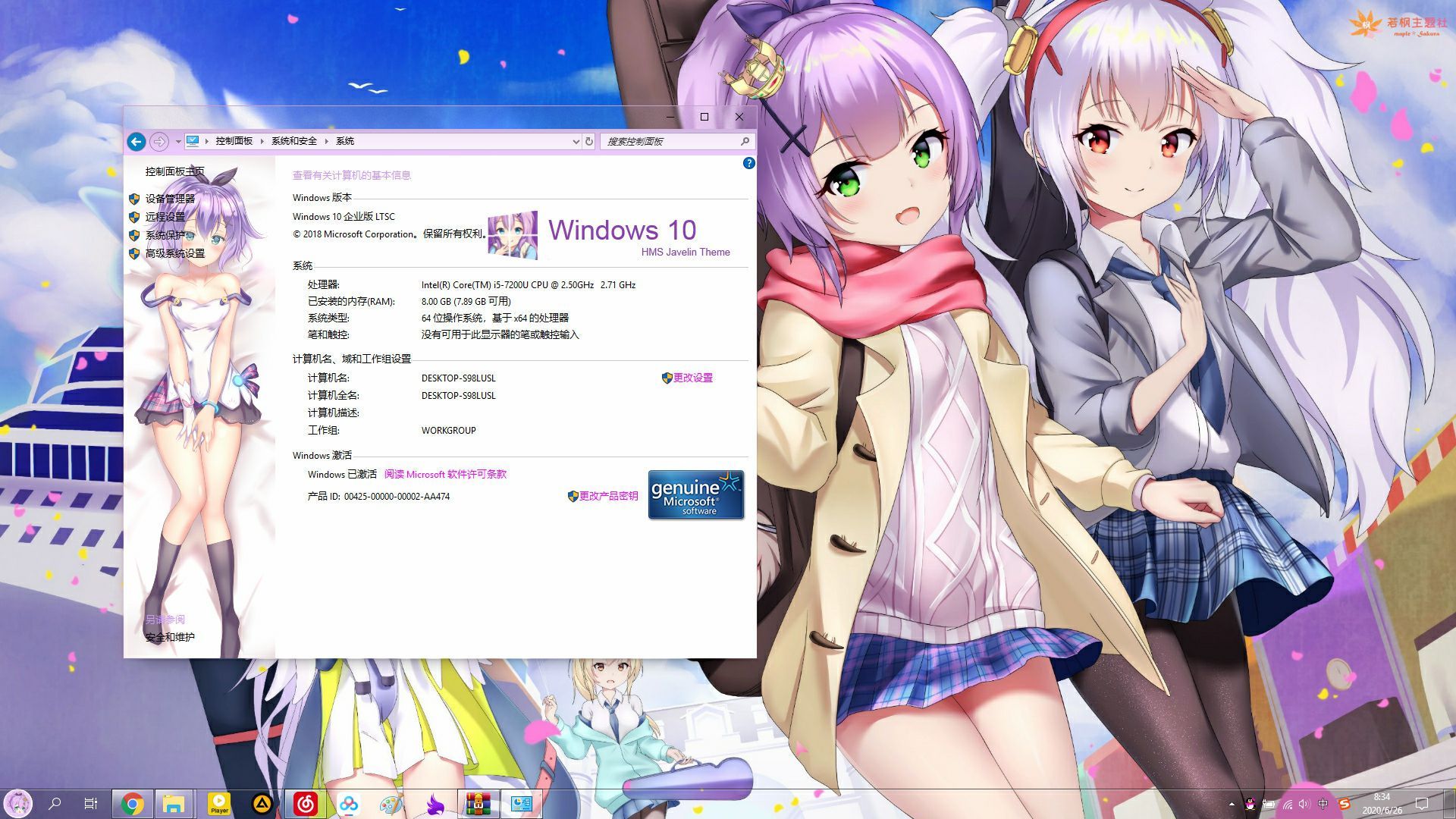This screenshot has width=1456, height=819.
Task: Open the paint palette app on the taskbar
Action: tap(391, 804)
